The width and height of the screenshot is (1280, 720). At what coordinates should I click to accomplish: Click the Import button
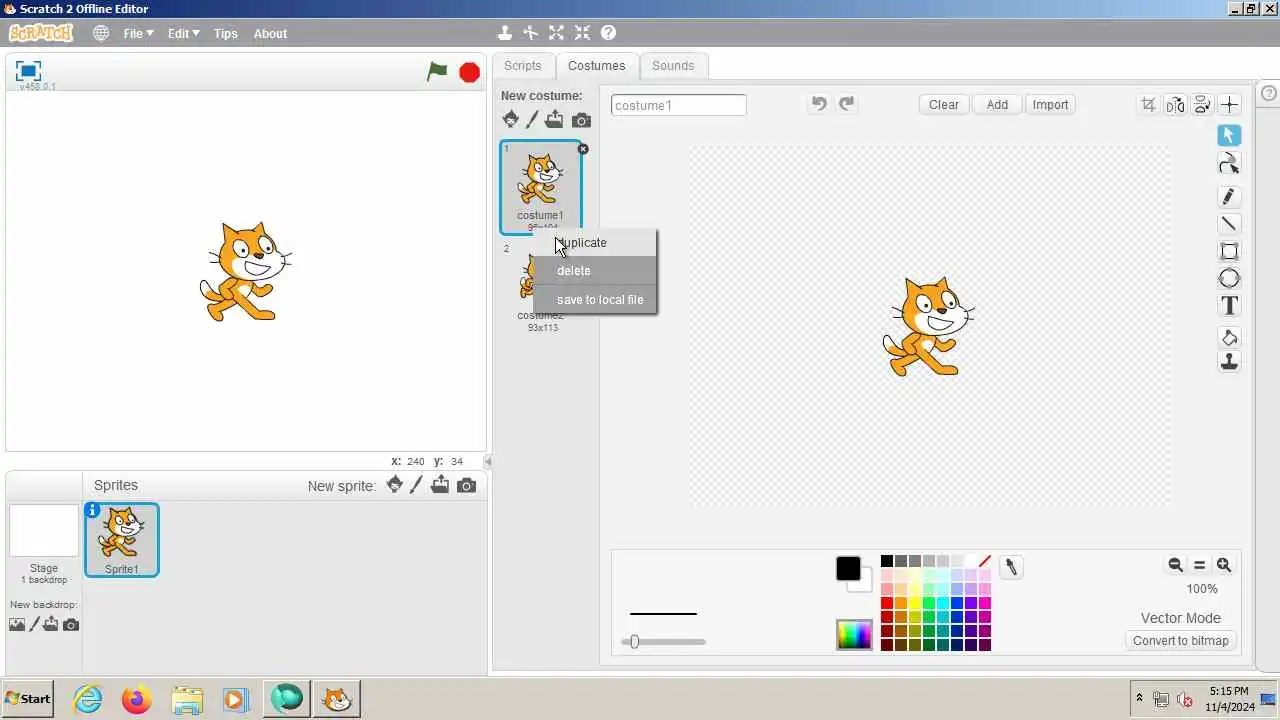pos(1050,104)
